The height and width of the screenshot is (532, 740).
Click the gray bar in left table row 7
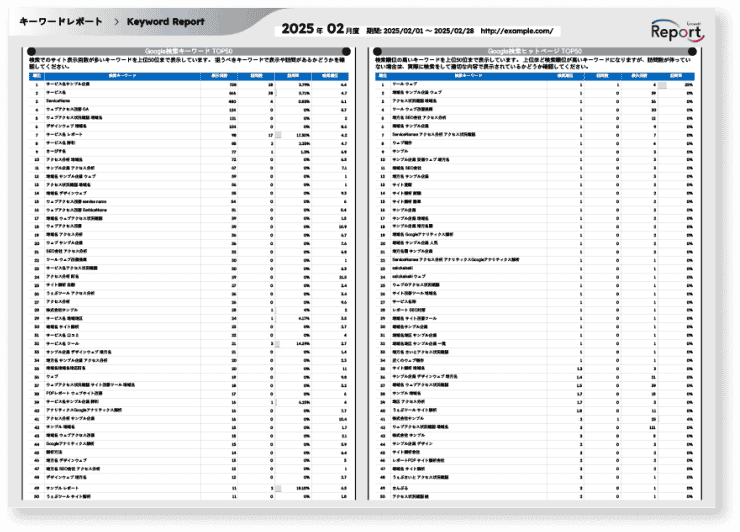point(278,133)
